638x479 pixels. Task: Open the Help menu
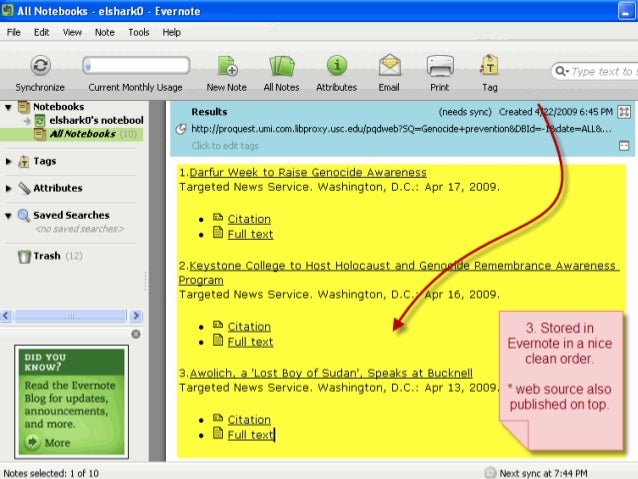(x=171, y=32)
